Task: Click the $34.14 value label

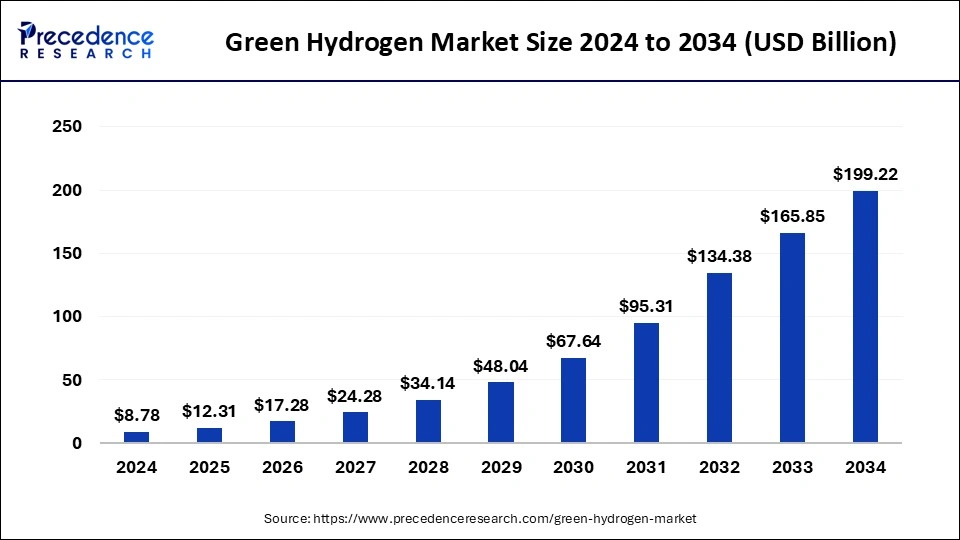Action: tap(427, 383)
